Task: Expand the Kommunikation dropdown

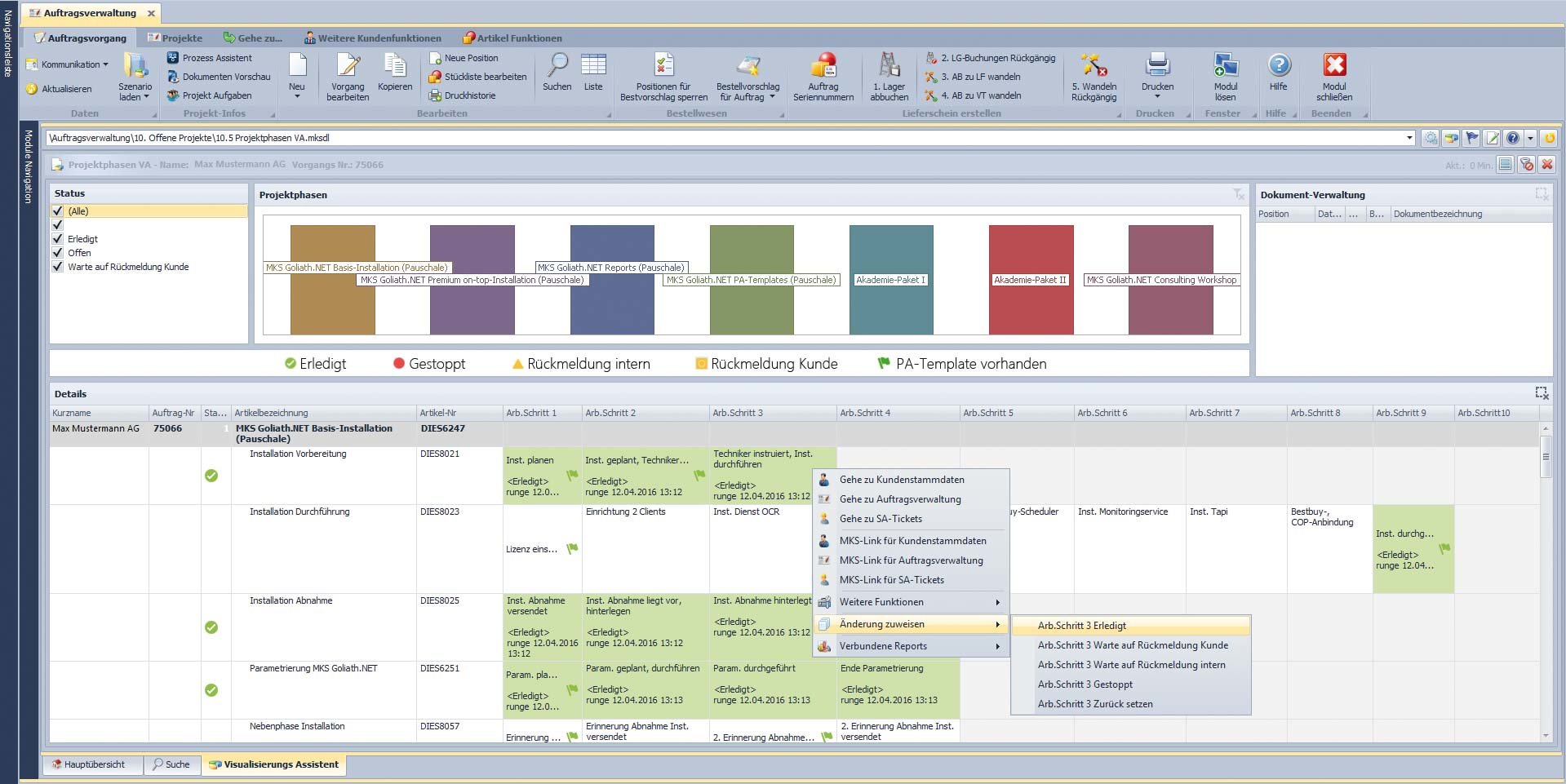Action: pos(68,64)
